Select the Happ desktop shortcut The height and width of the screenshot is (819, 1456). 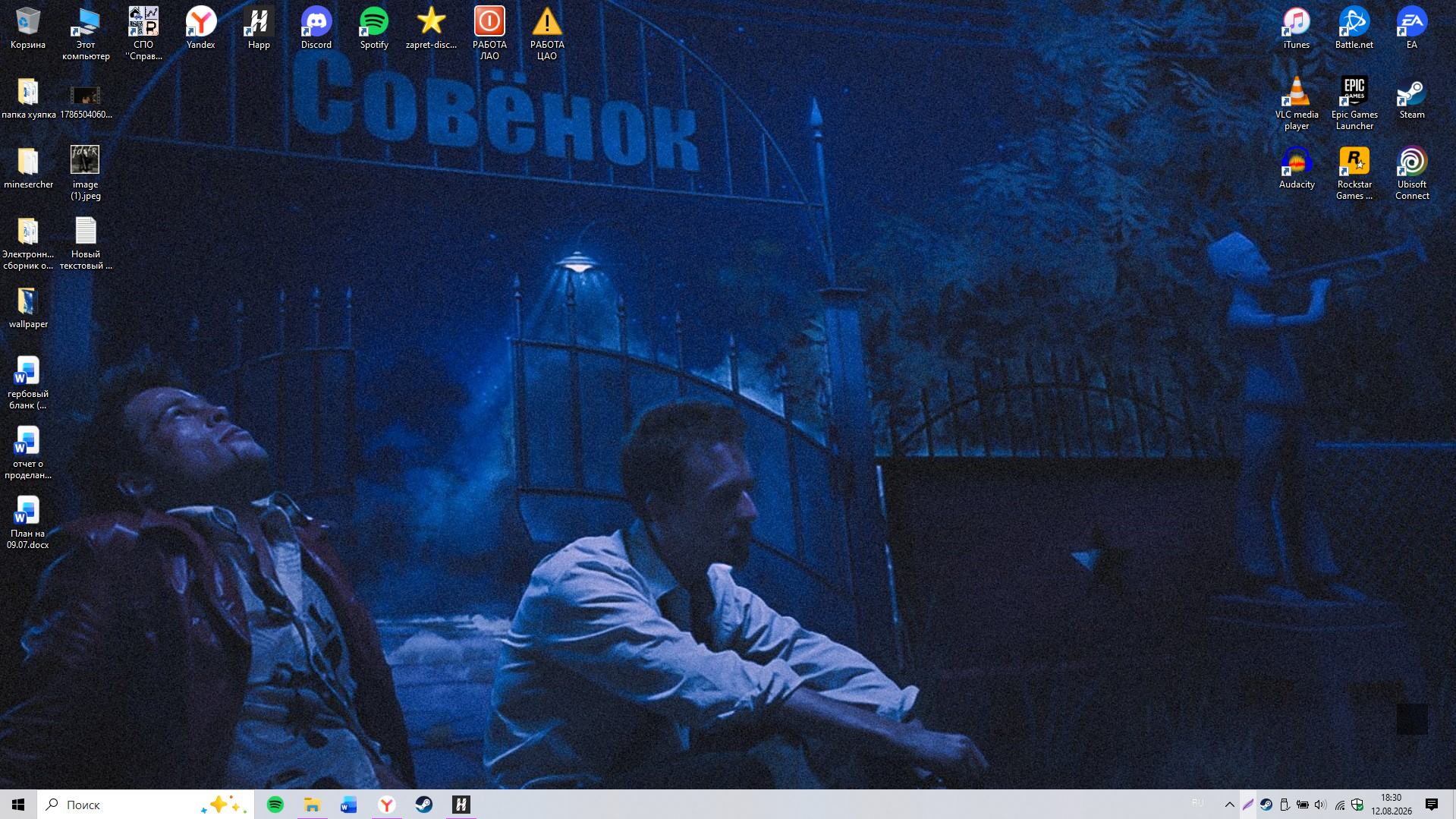point(259,29)
